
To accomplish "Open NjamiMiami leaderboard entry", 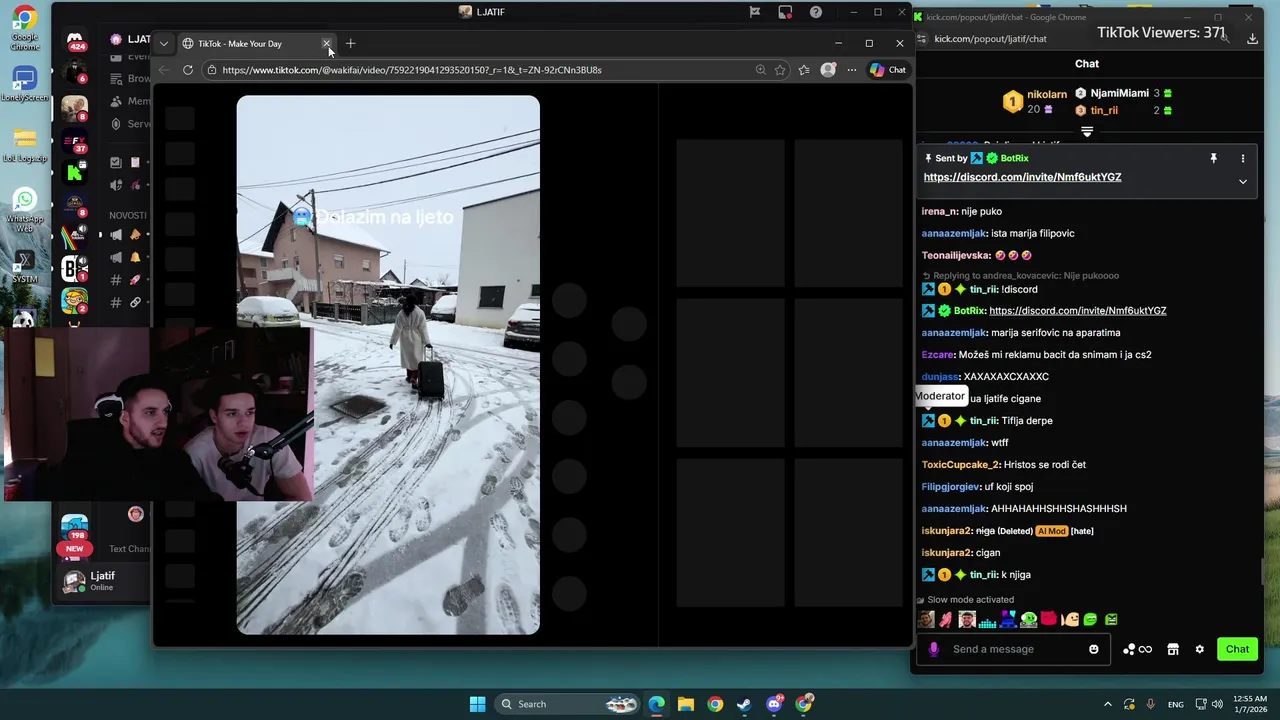I will [1123, 93].
